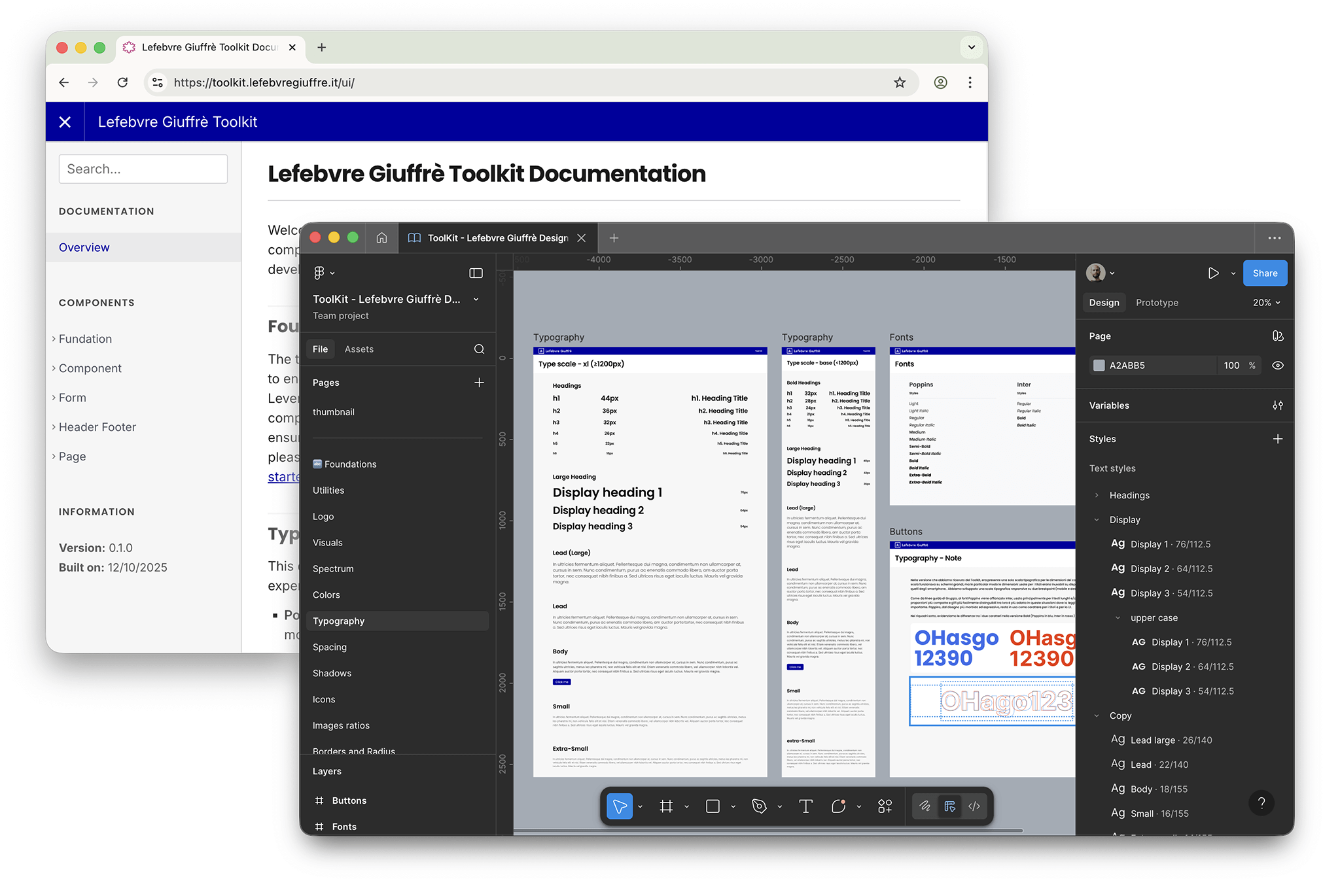
Task: Click the blue Share button
Action: pyautogui.click(x=1264, y=273)
